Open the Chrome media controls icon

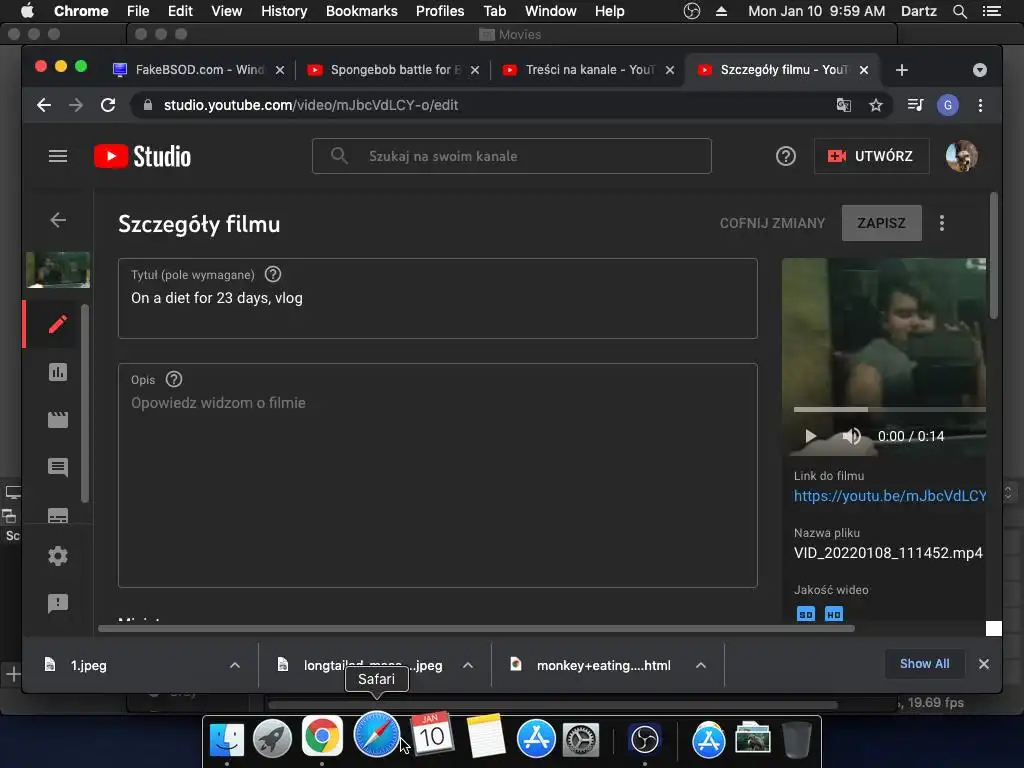[x=916, y=105]
